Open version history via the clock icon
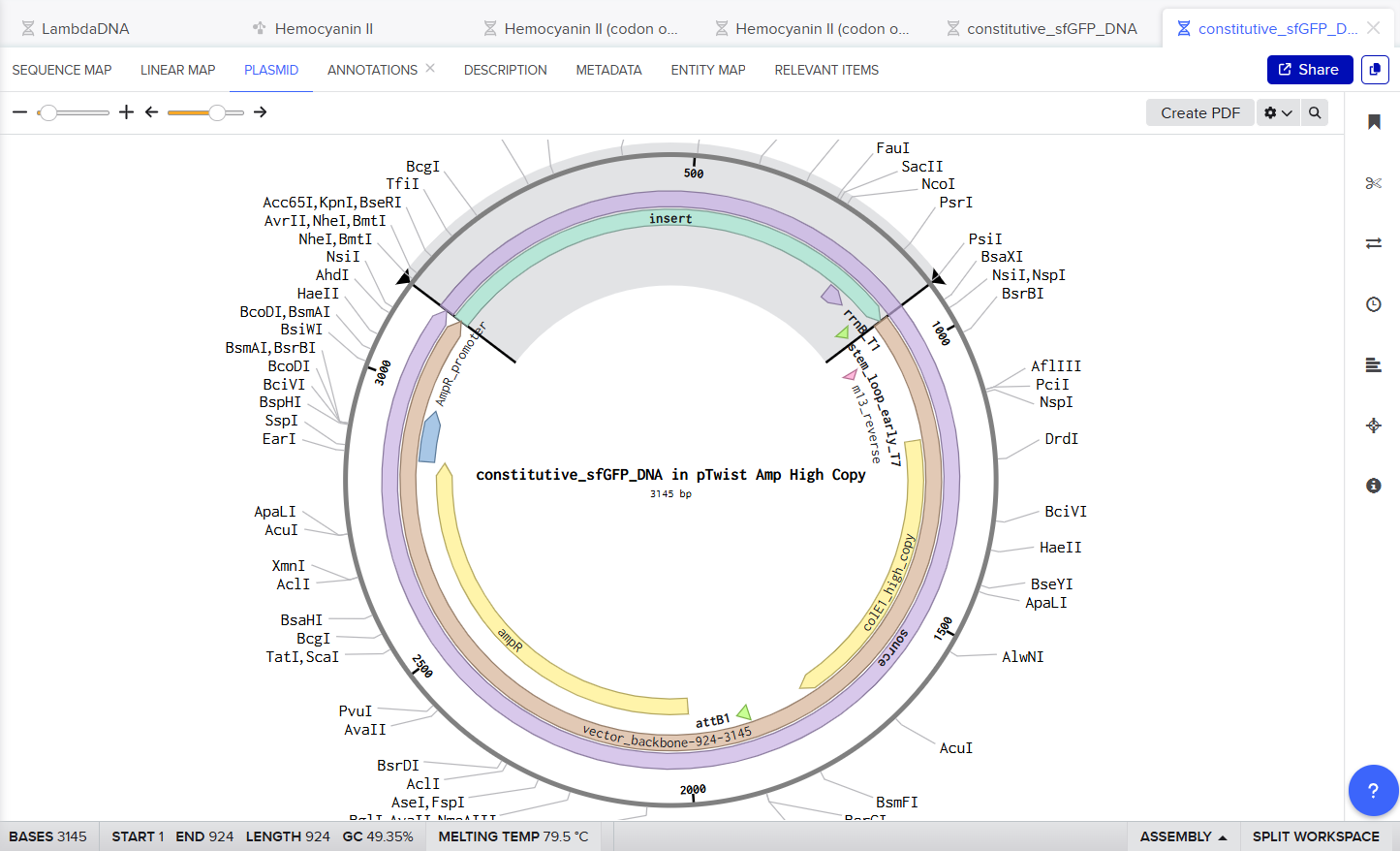The image size is (1400, 851). tap(1373, 304)
